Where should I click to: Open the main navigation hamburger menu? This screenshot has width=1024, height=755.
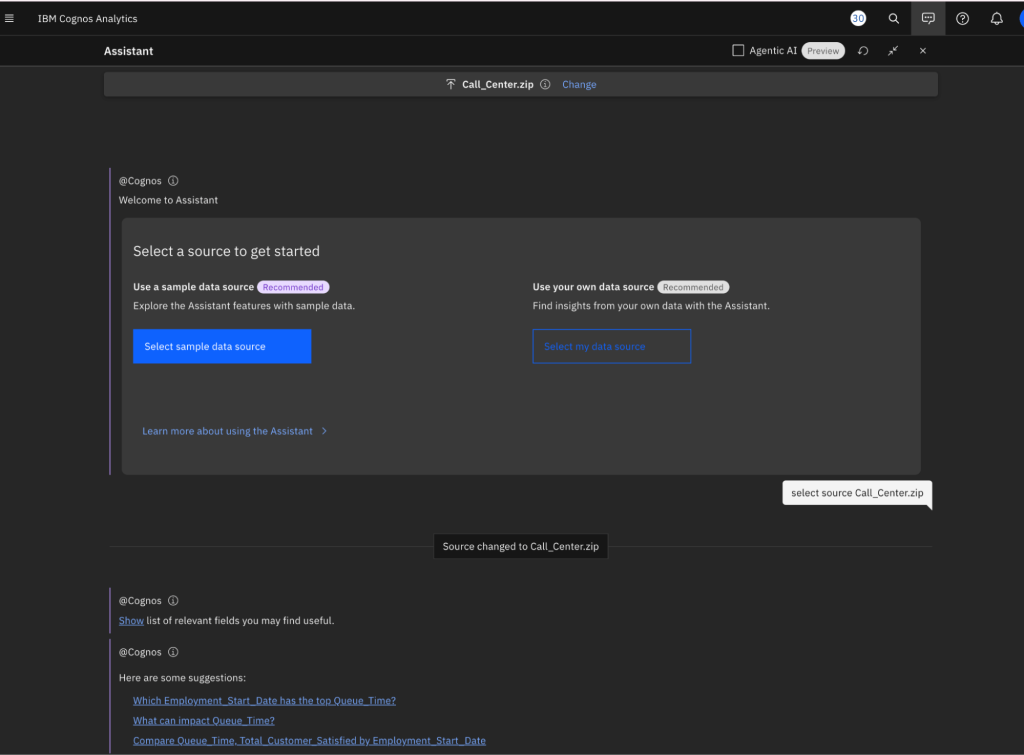click(x=11, y=18)
